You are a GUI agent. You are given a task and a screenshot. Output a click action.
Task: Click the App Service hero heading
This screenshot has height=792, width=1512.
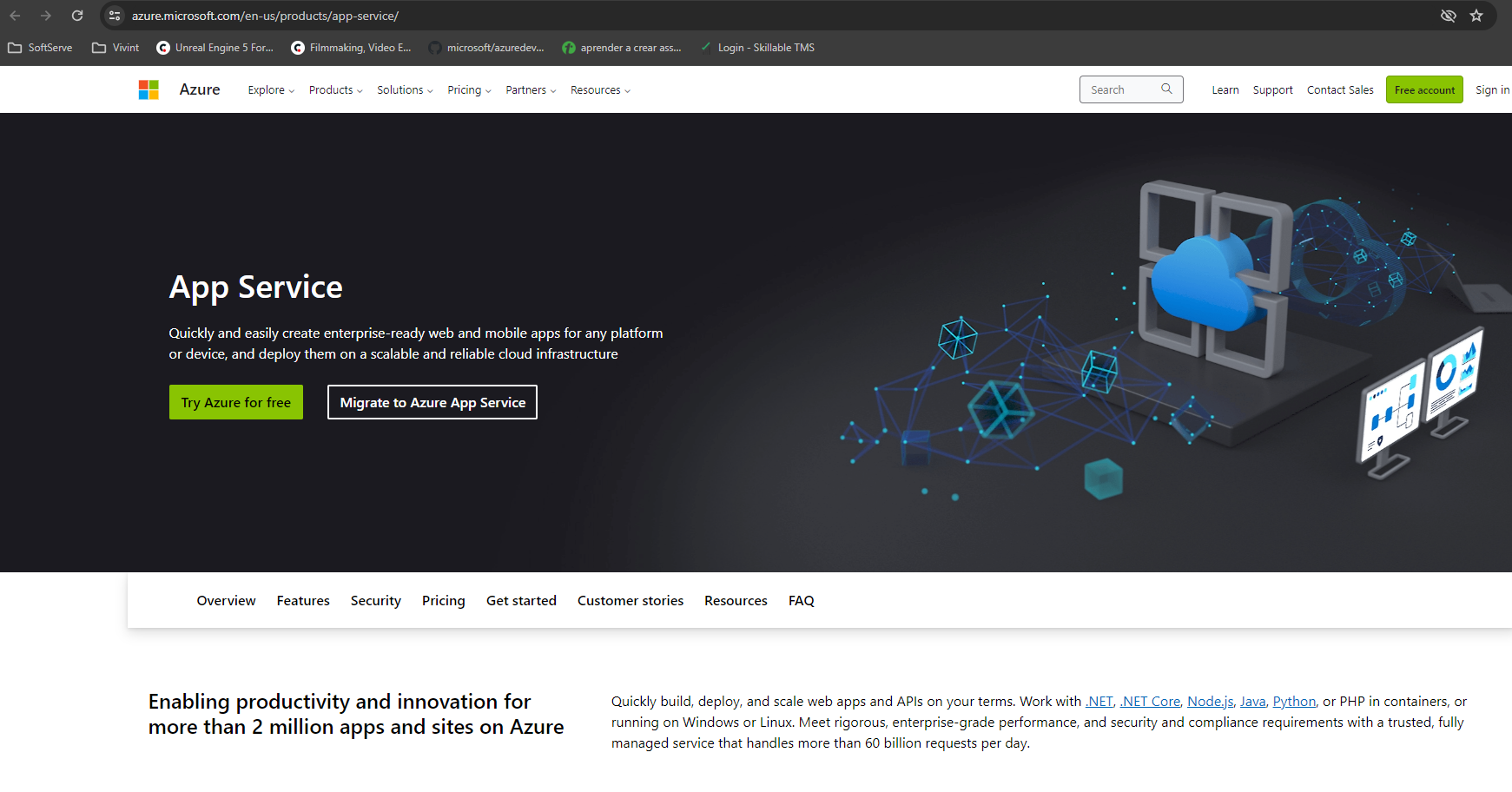click(x=256, y=287)
